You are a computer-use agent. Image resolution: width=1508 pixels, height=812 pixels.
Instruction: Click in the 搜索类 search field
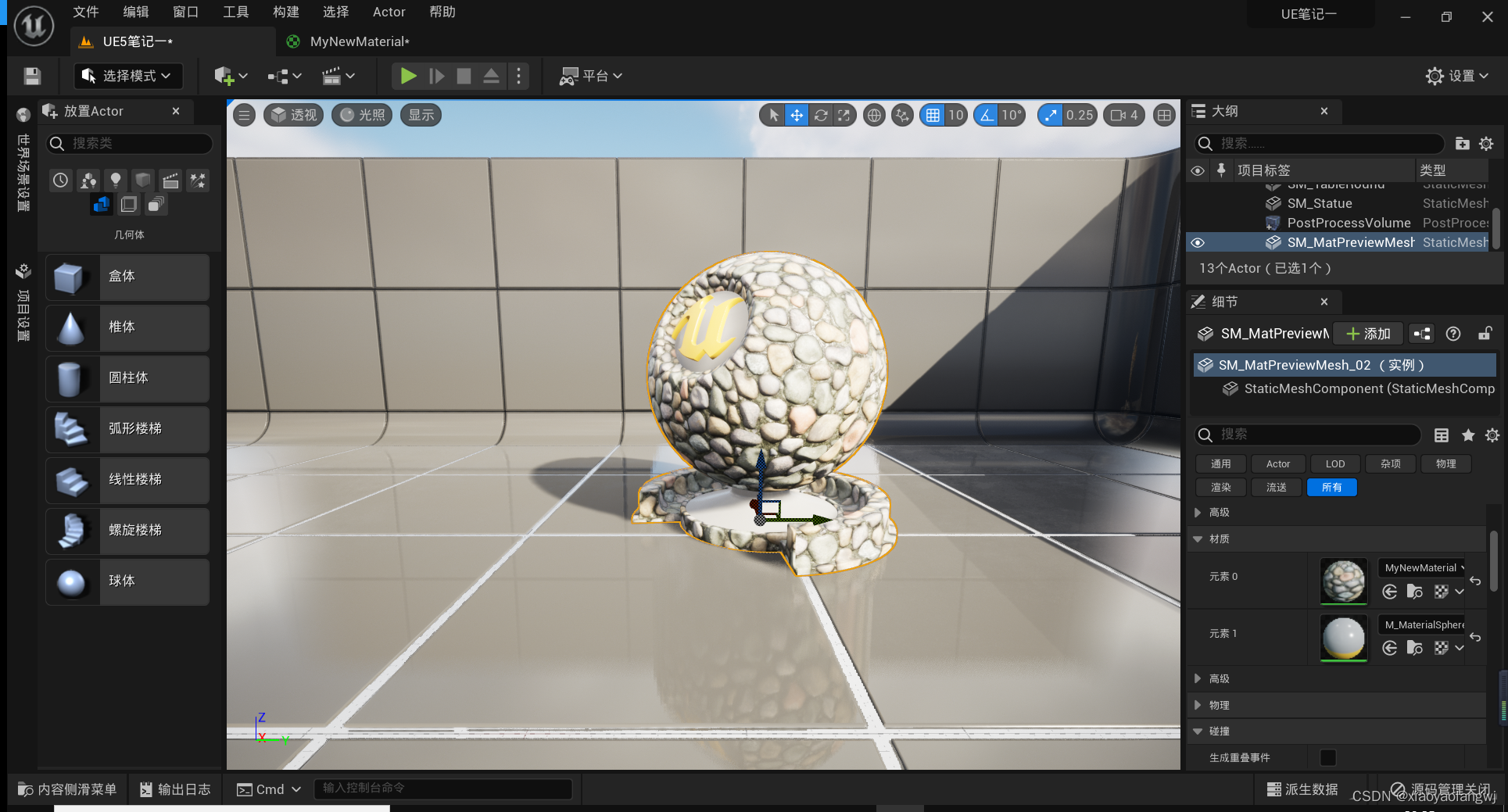[x=130, y=143]
